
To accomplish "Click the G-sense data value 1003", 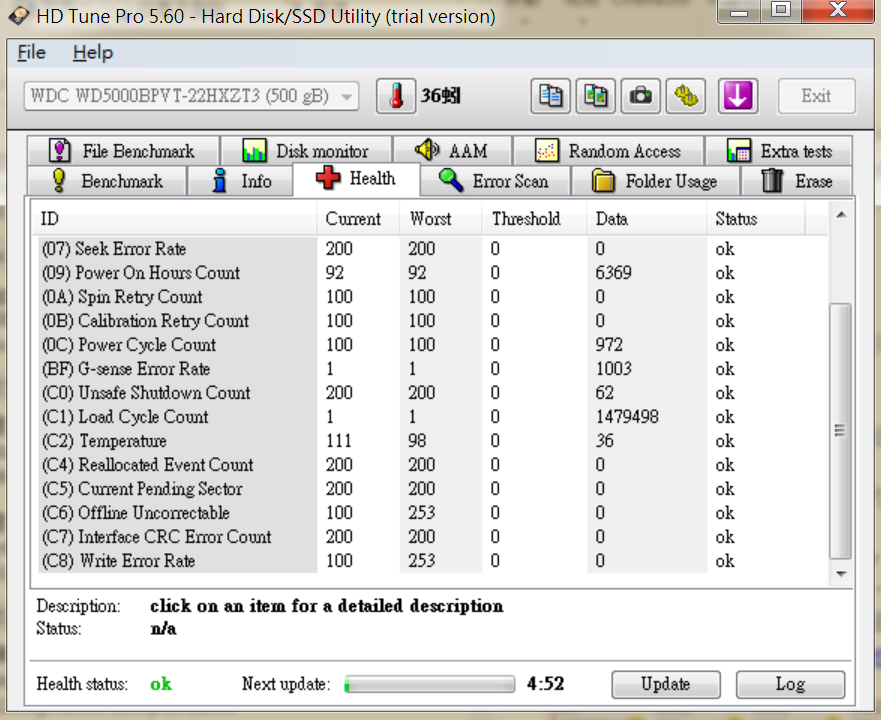I will 614,369.
